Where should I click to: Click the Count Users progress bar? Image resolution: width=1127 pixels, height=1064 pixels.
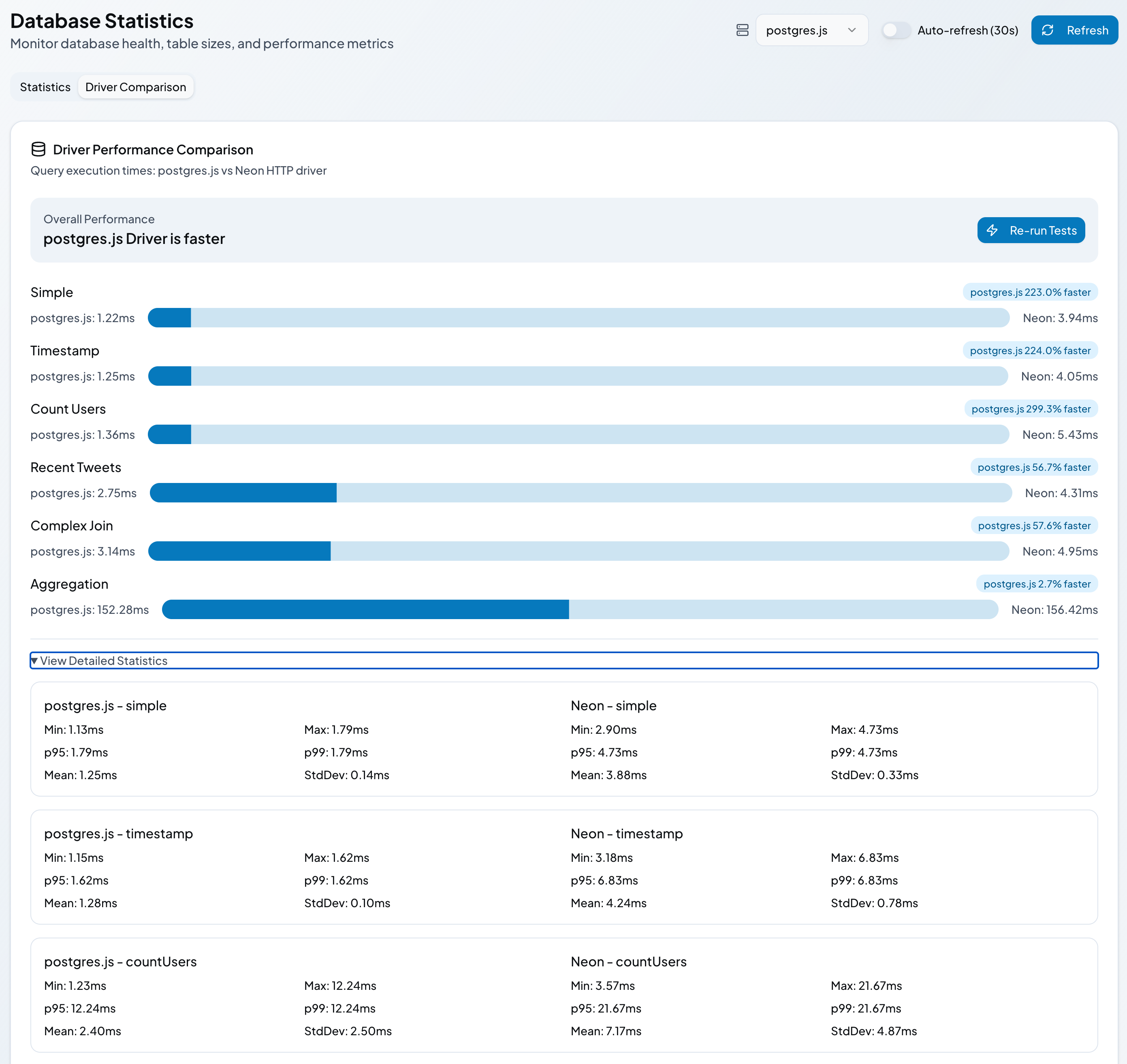578,434
